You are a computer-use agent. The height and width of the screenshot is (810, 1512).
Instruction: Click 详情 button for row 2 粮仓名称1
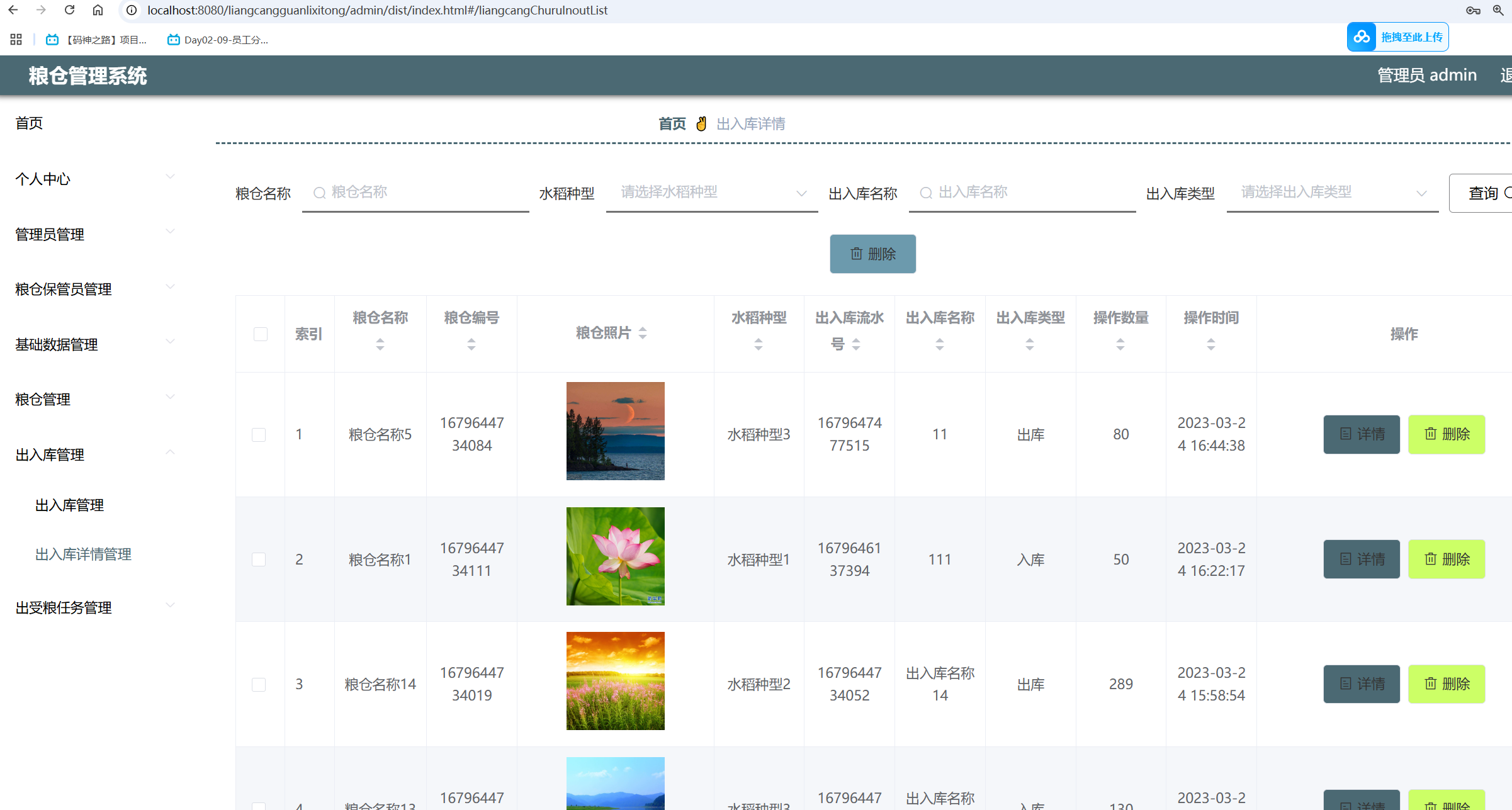[x=1362, y=560]
